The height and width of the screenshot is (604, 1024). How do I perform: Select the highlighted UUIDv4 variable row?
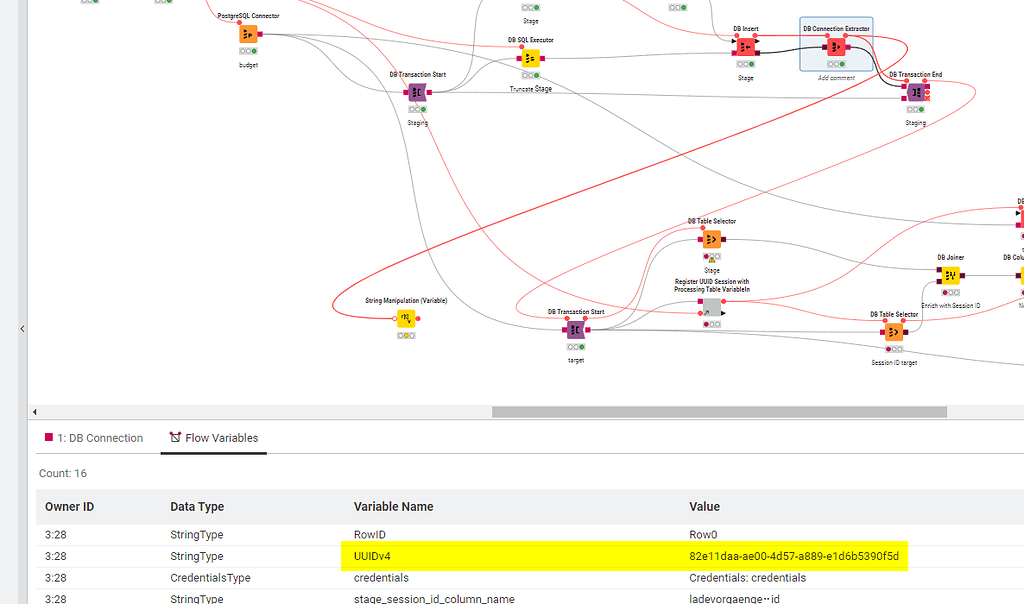[x=500, y=556]
